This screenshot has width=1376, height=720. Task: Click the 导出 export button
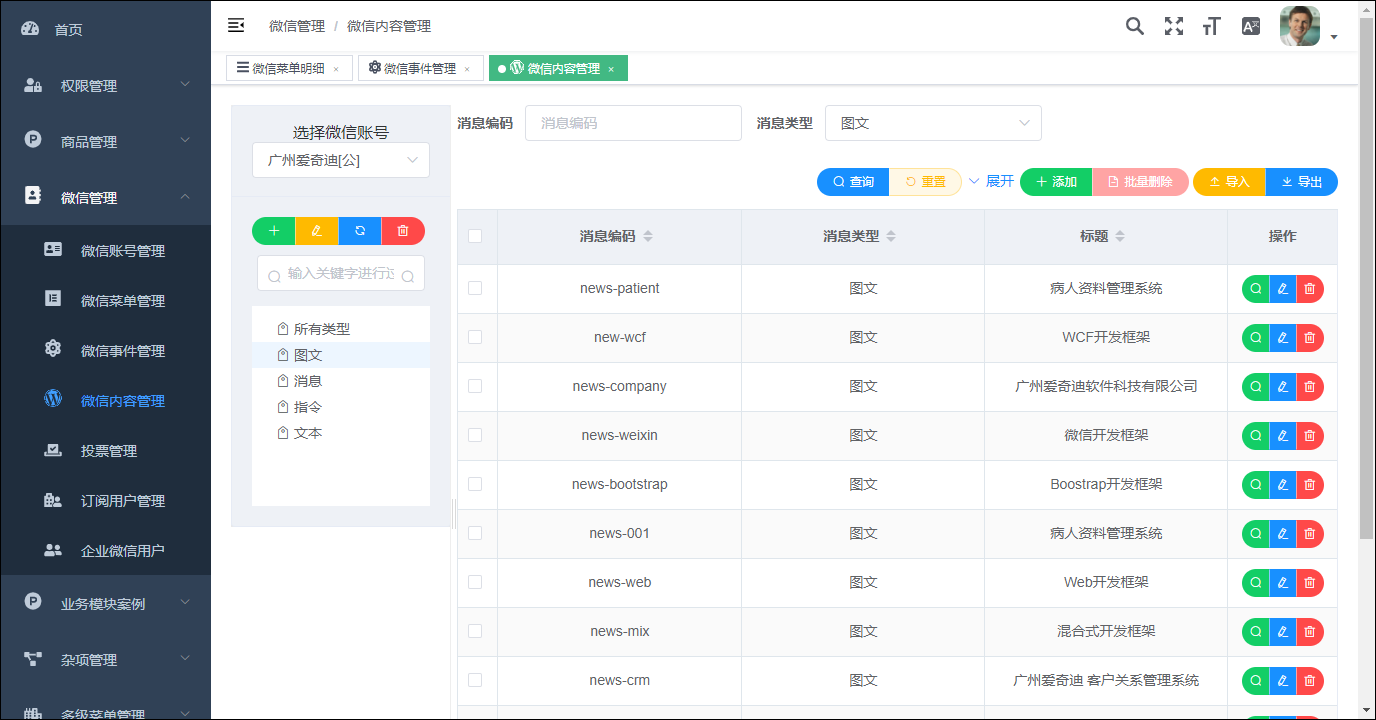point(1302,182)
